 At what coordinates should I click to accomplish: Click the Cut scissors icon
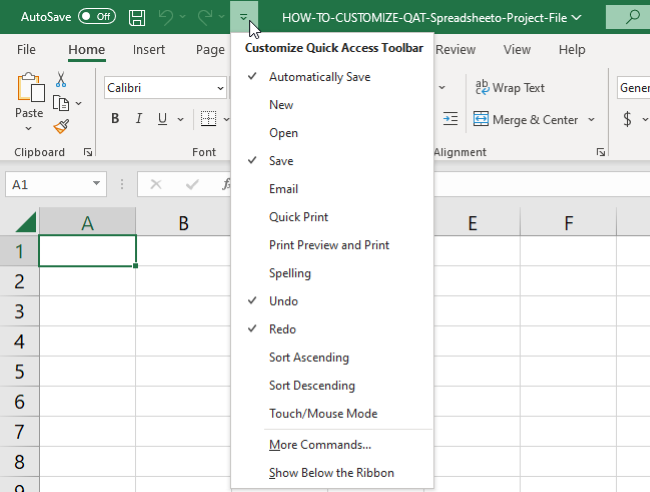61,80
